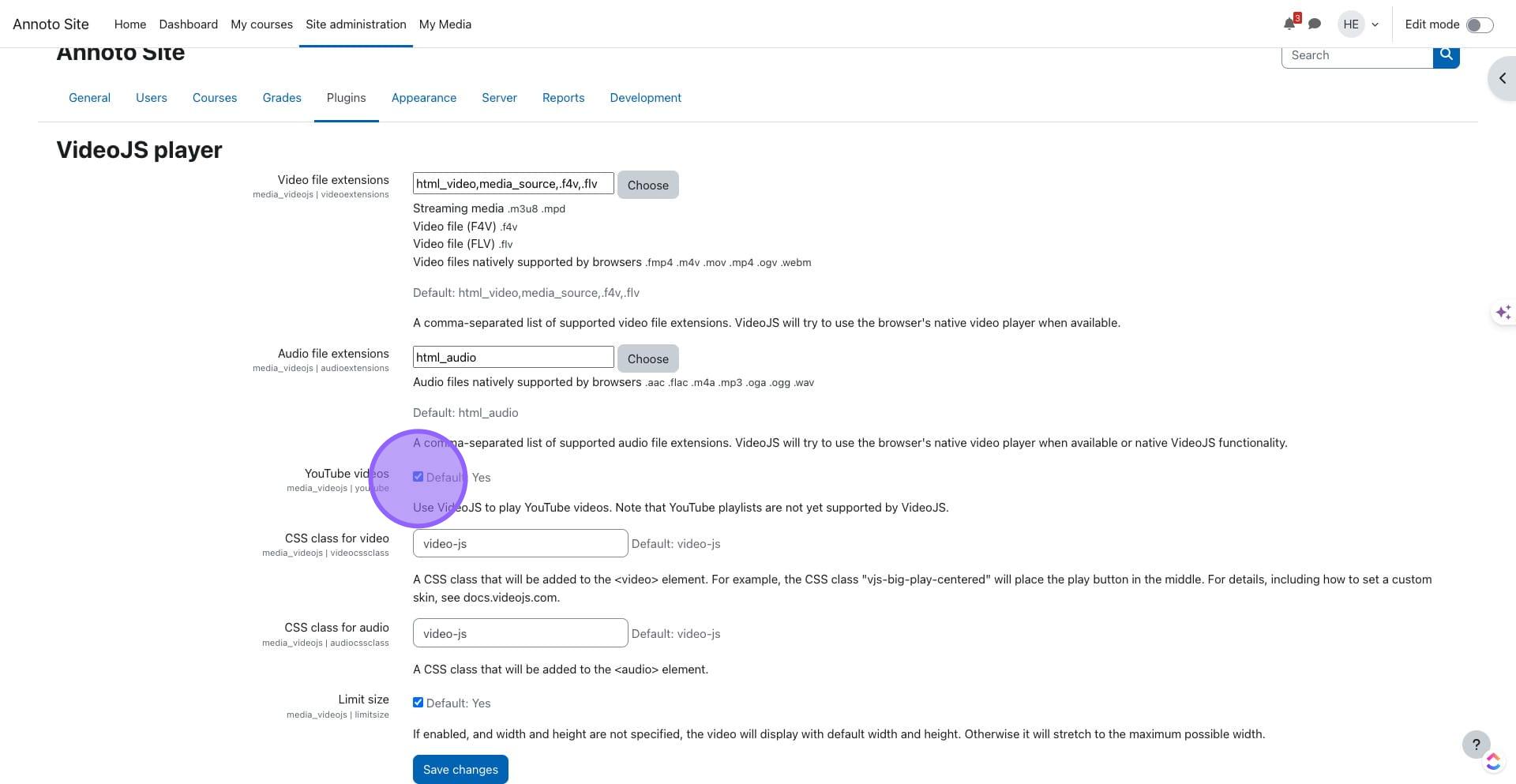Image resolution: width=1516 pixels, height=784 pixels.
Task: Expand the user menu dropdown arrow
Action: pyautogui.click(x=1375, y=24)
